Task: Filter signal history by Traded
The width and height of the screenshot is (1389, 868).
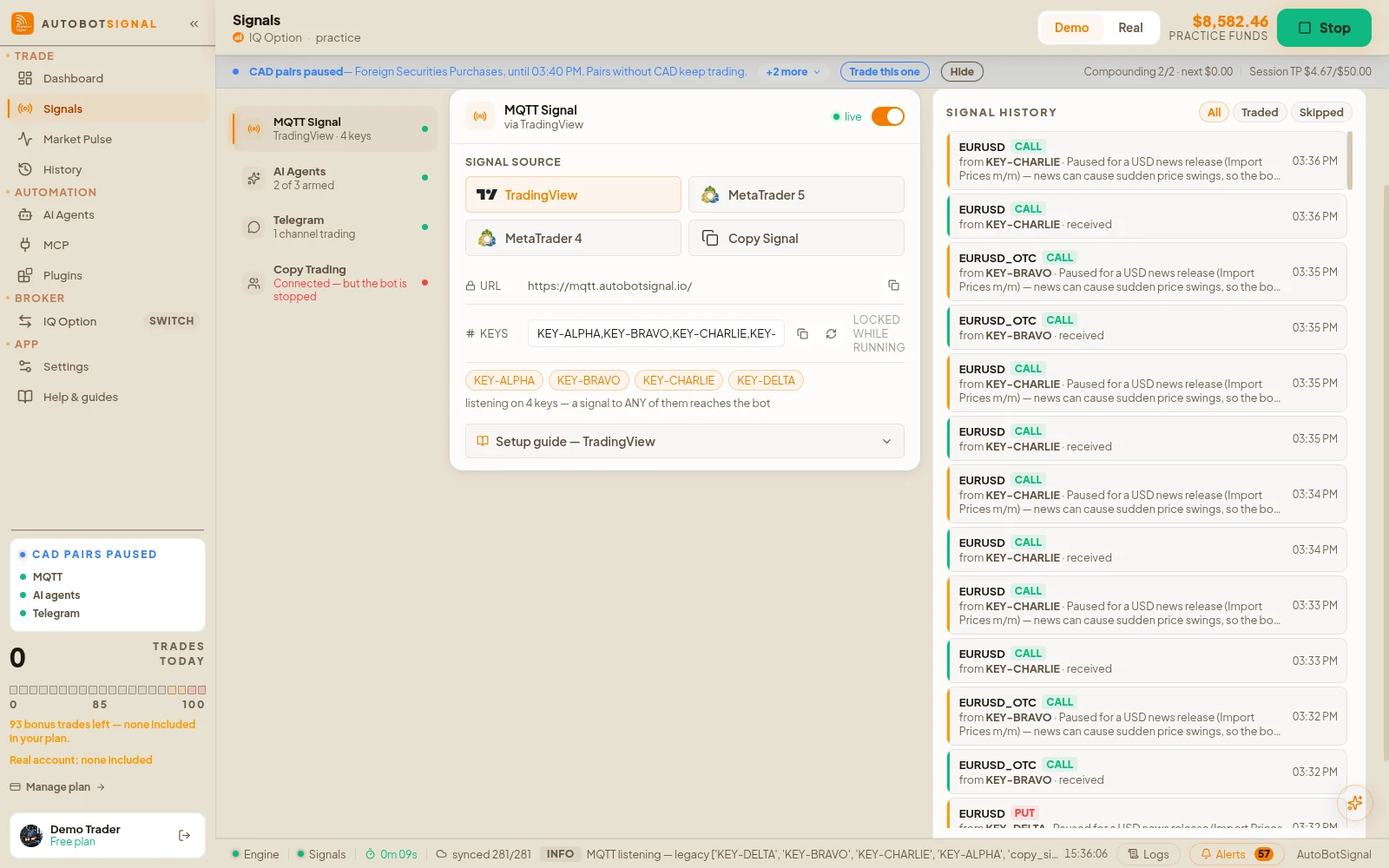Action: tap(1259, 112)
